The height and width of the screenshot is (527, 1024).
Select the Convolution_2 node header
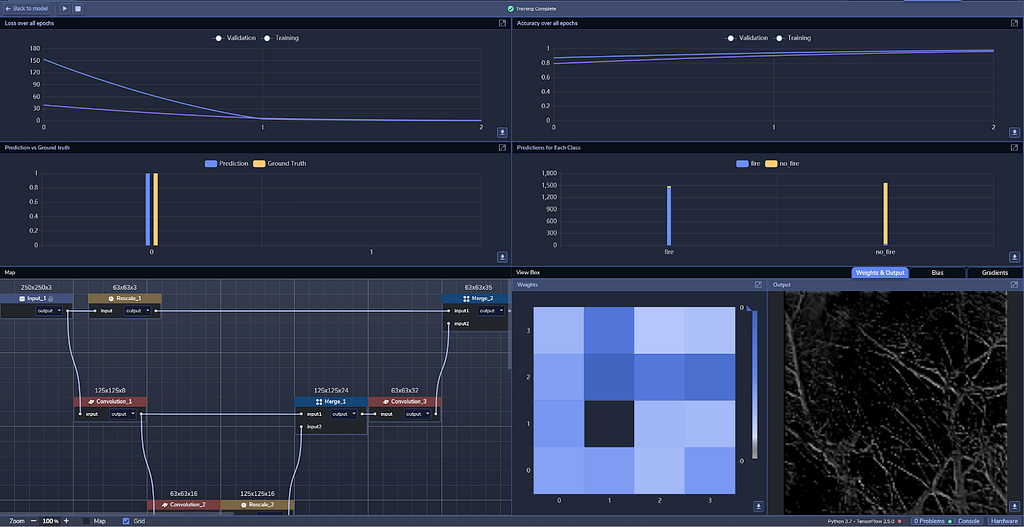[x=184, y=504]
